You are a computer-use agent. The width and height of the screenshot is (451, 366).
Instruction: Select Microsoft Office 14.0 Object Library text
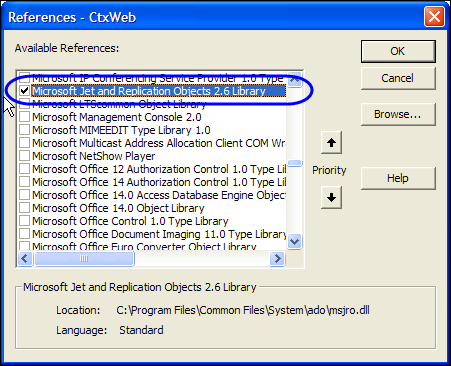pyautogui.click(x=118, y=208)
